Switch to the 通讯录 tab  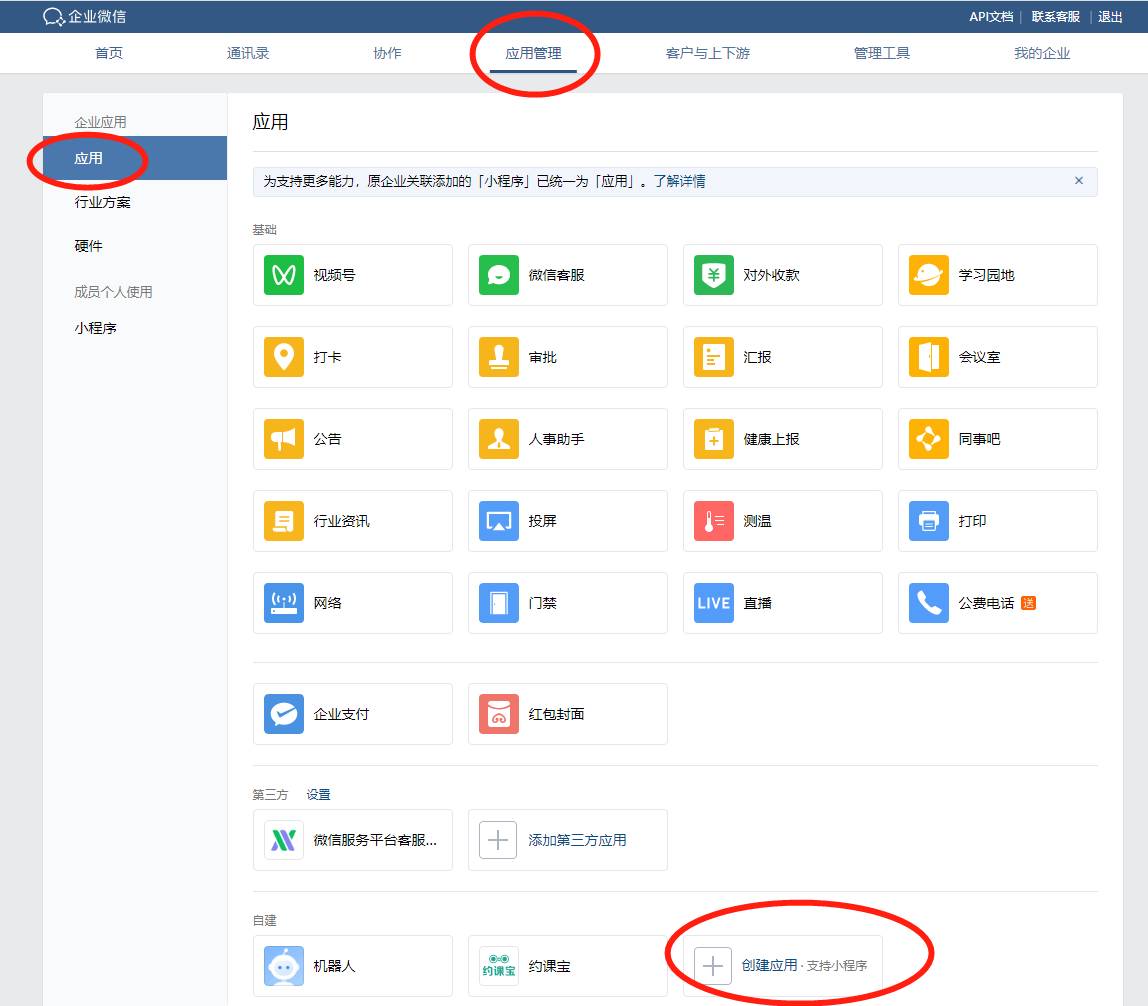pos(248,53)
